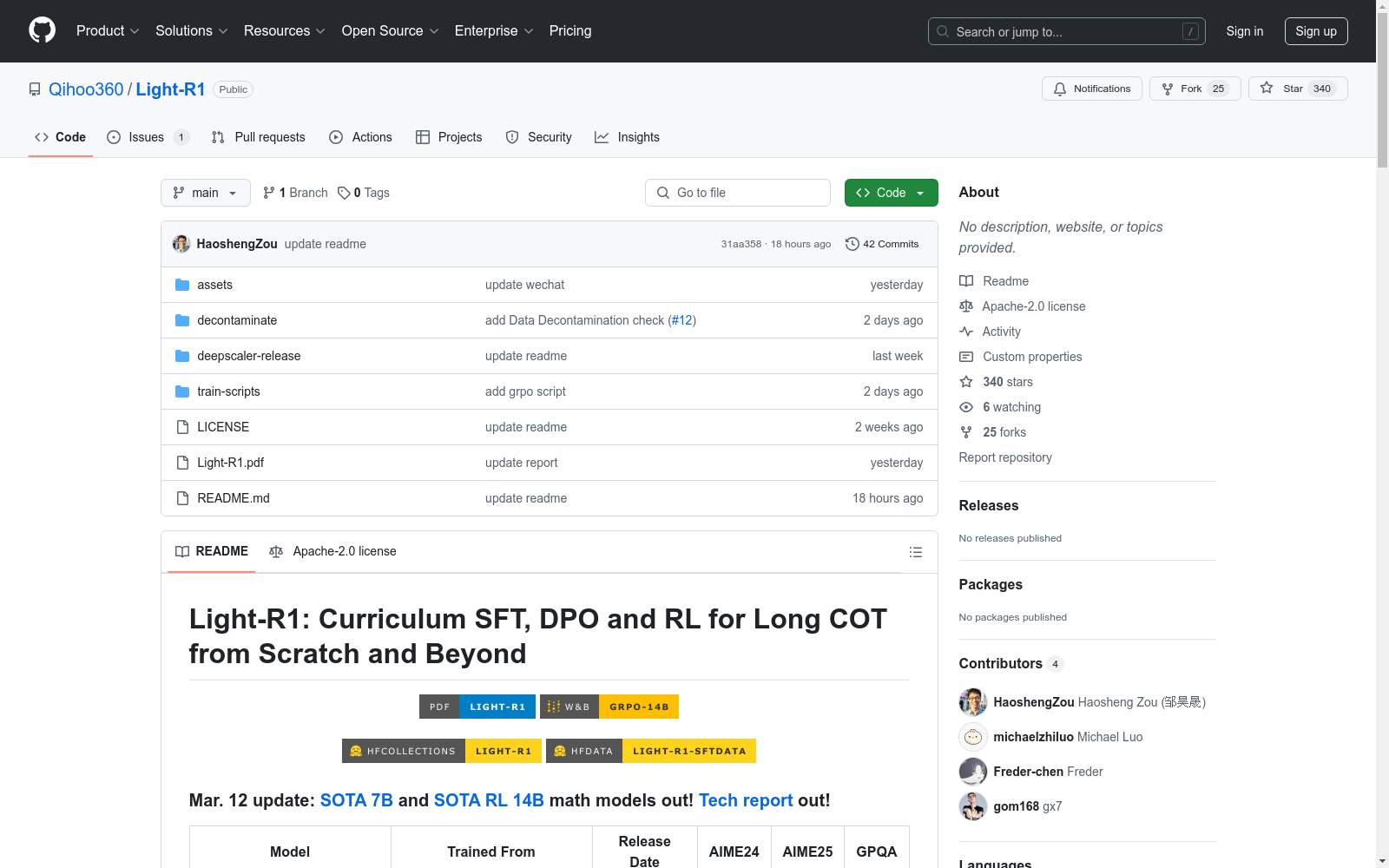The height and width of the screenshot is (868, 1389).
Task: Star the Light-R1 repository
Action: click(1298, 89)
